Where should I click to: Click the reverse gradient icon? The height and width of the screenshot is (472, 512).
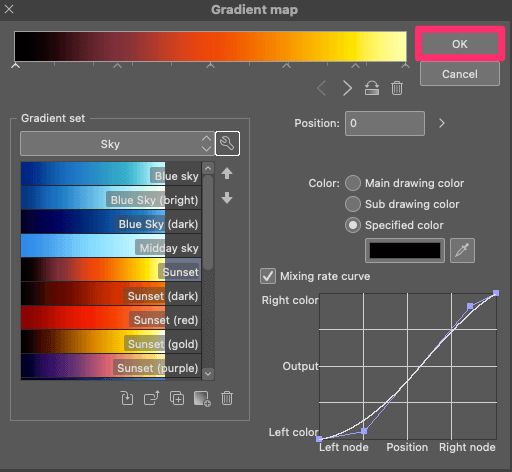372,88
